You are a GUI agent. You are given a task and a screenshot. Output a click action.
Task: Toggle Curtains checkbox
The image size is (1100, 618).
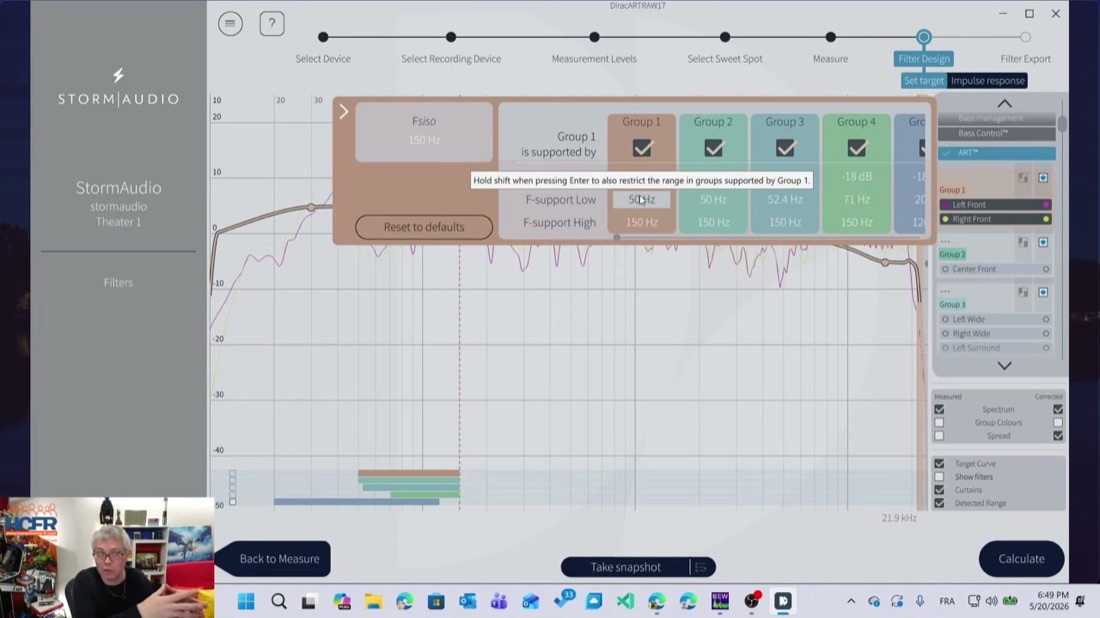(x=939, y=490)
